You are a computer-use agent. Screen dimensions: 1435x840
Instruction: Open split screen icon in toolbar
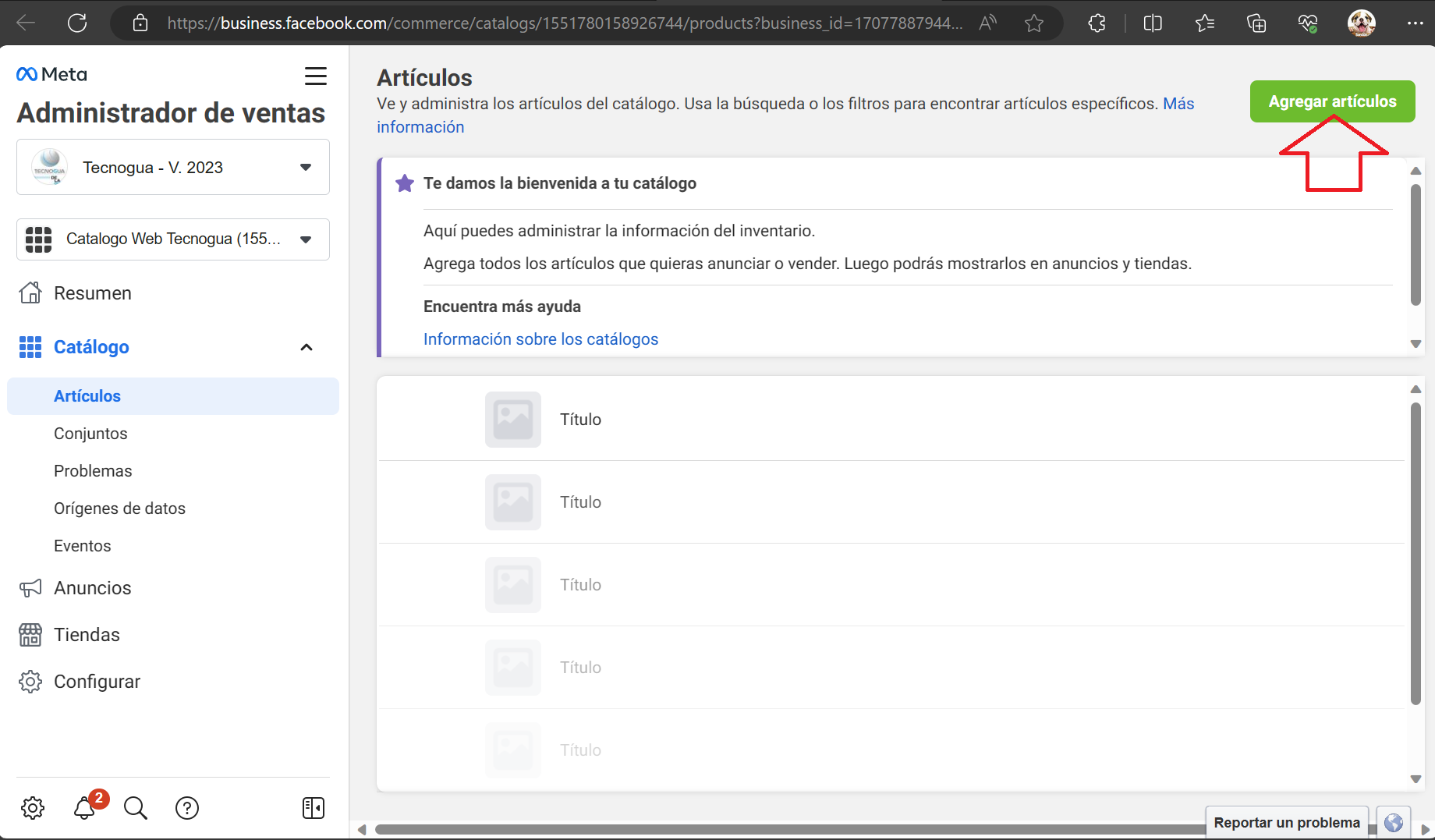pos(1153,23)
